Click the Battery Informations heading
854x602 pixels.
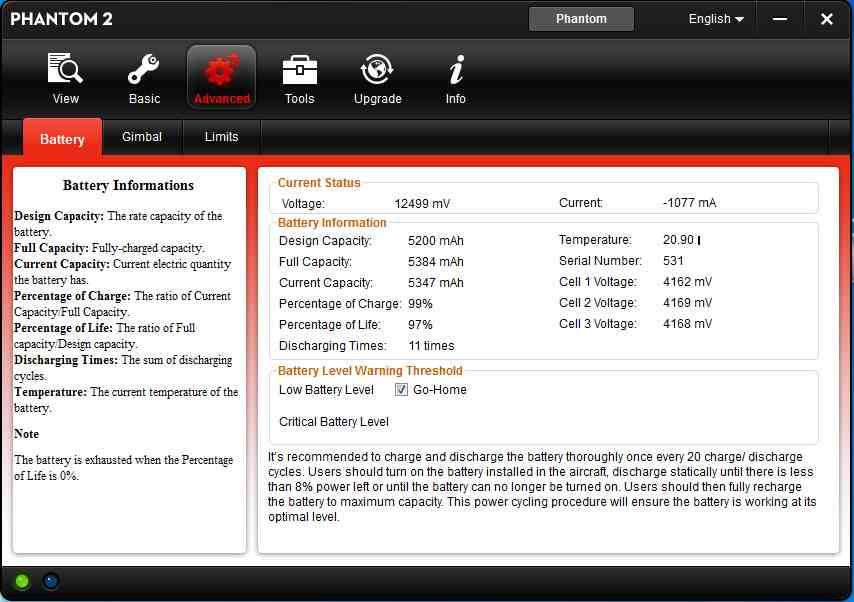coord(128,185)
